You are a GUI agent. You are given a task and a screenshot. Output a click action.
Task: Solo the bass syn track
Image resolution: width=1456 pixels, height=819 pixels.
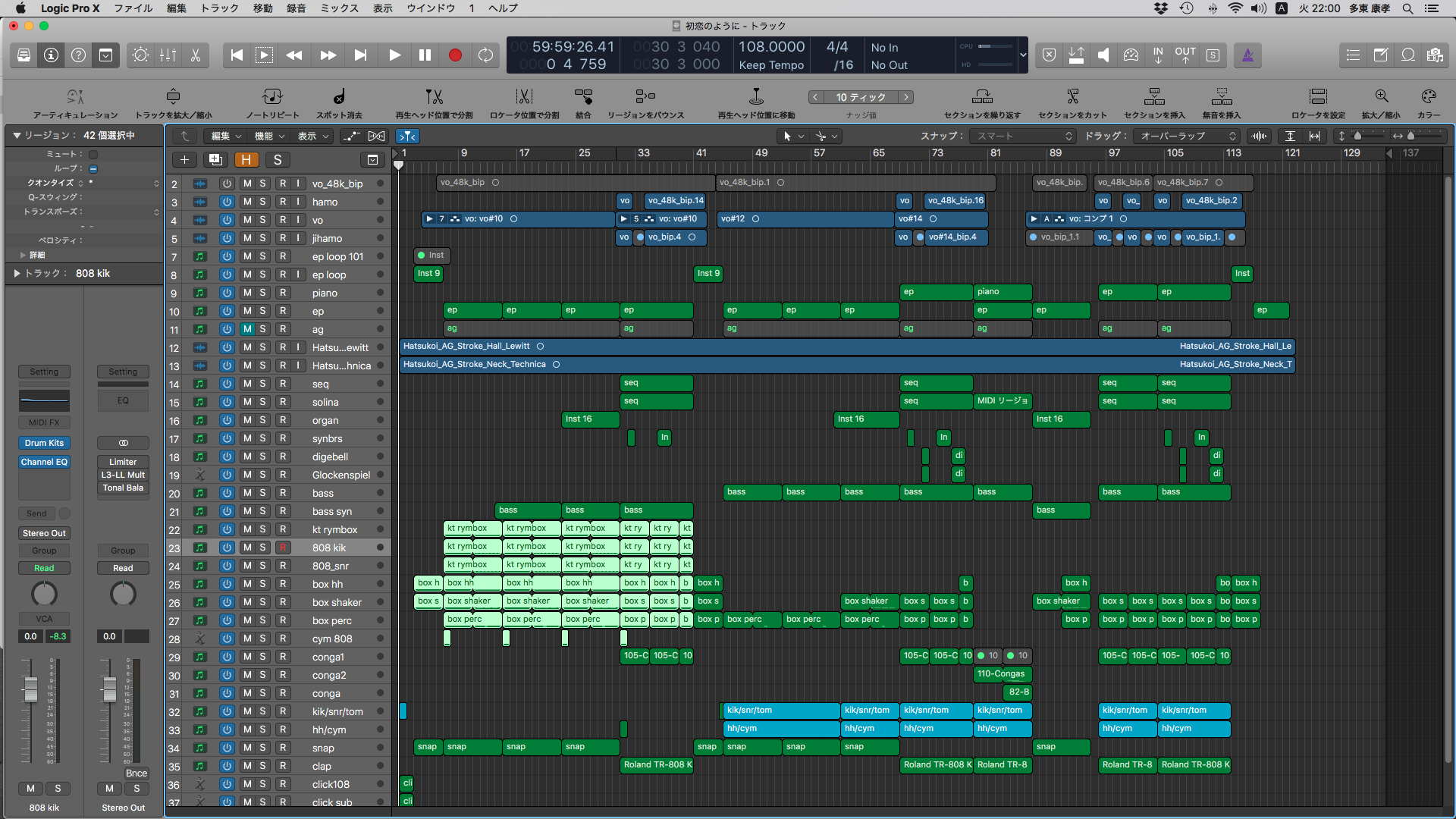click(262, 512)
